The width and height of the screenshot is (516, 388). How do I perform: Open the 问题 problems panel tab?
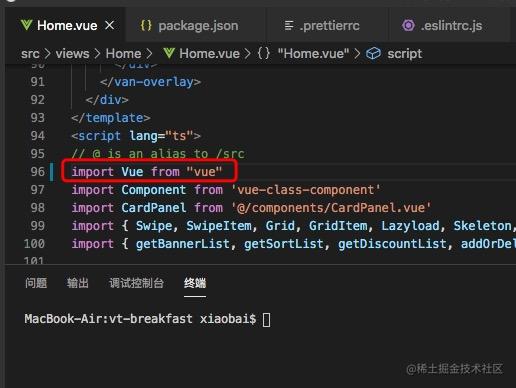pyautogui.click(x=36, y=283)
